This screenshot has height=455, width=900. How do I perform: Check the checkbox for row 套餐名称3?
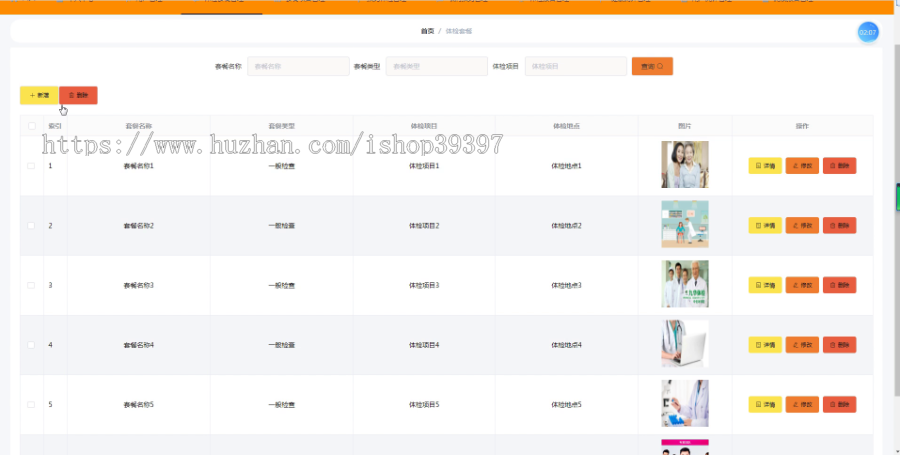click(x=31, y=285)
